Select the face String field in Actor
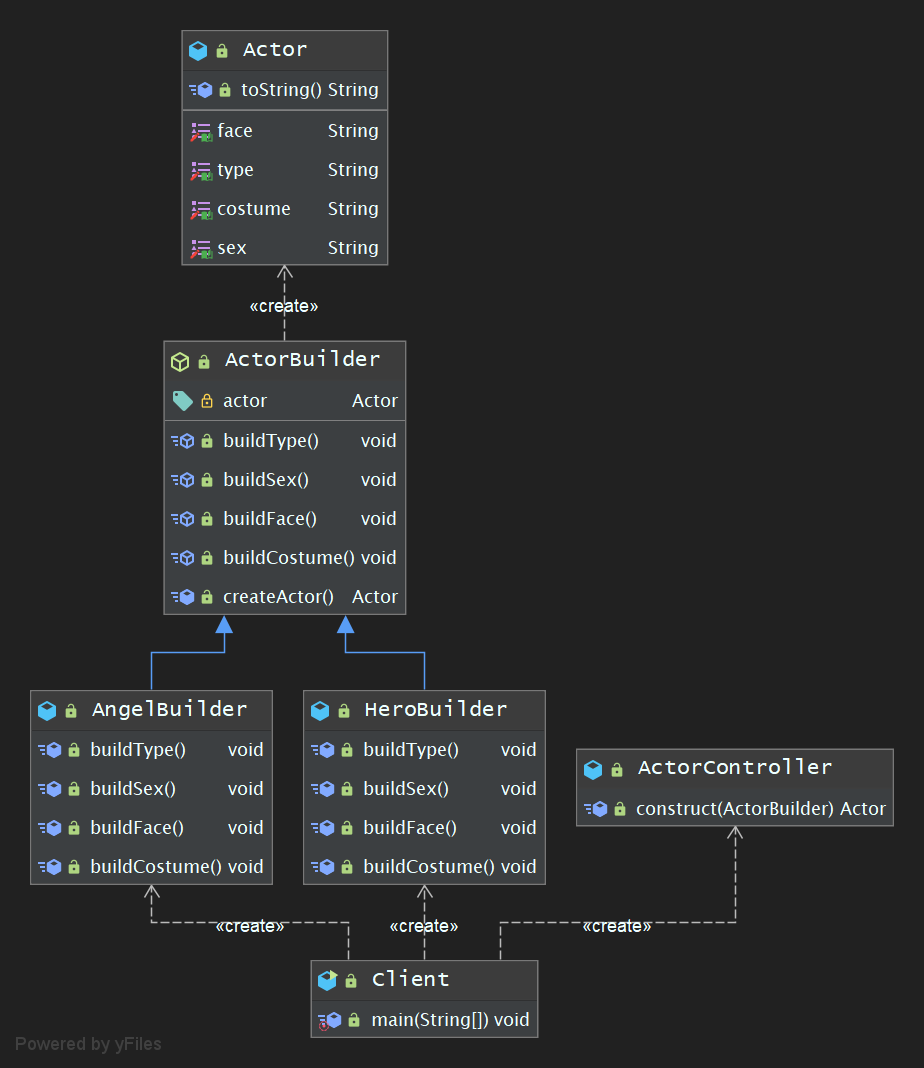924x1068 pixels. point(284,131)
